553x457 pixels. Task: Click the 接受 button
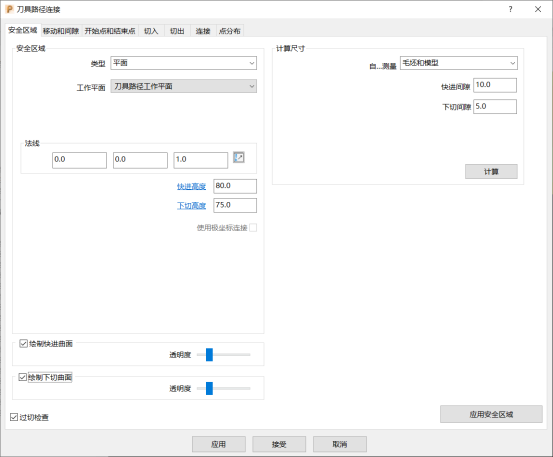point(279,444)
